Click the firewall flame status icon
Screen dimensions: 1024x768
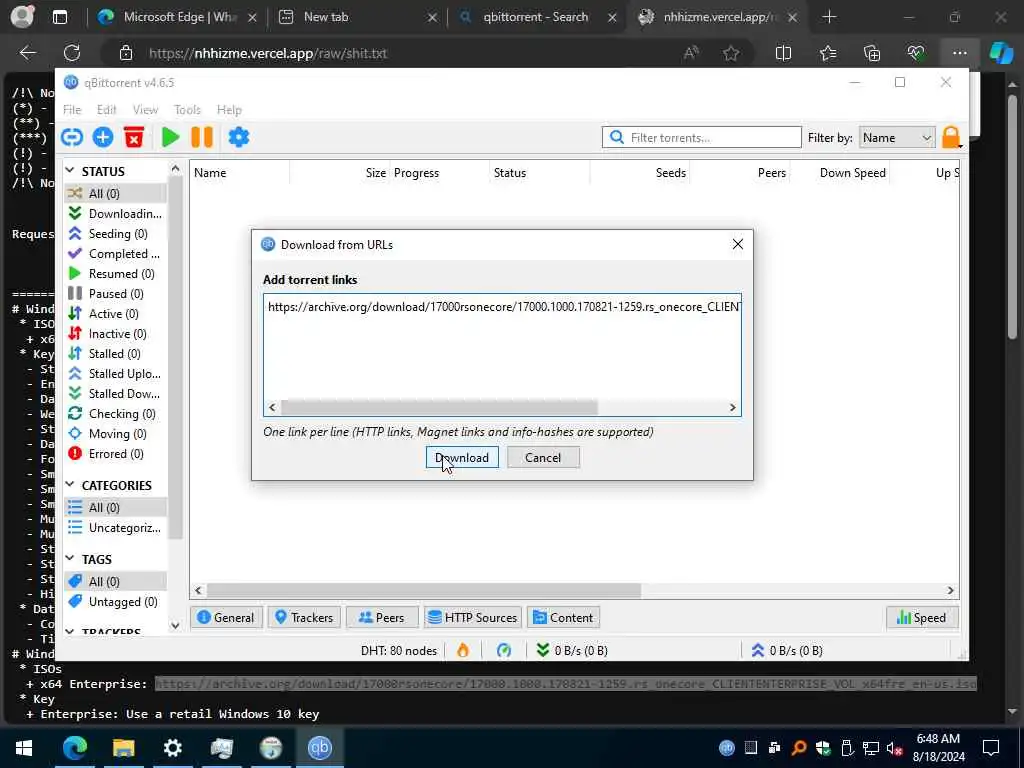463,650
